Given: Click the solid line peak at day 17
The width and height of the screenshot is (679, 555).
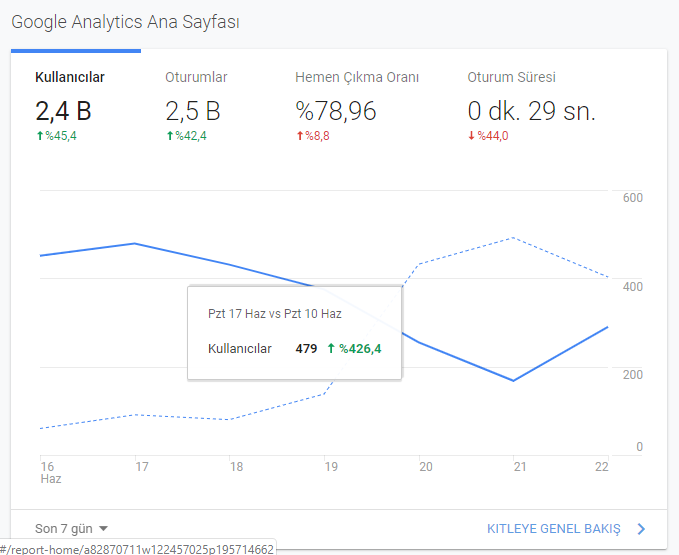Looking at the screenshot, I should (x=135, y=243).
